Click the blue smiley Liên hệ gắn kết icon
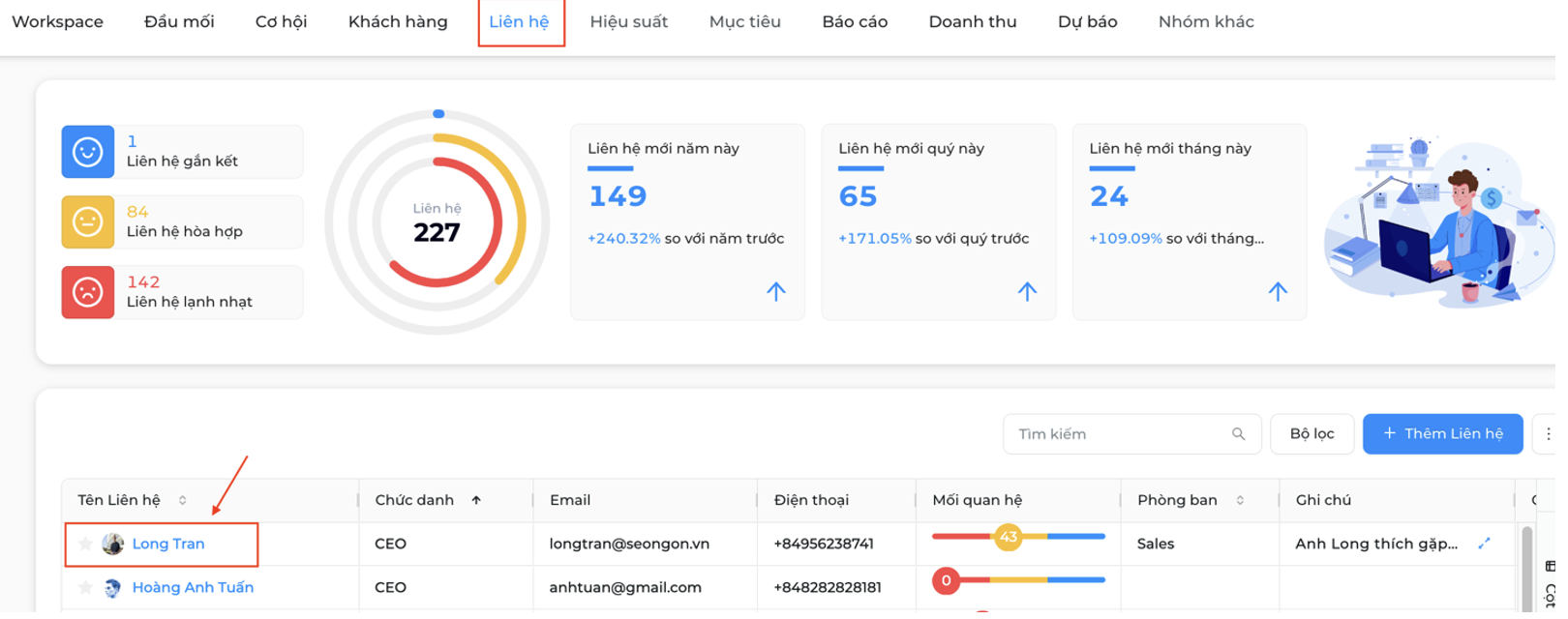This screenshot has height=619, width=1568. 88,152
